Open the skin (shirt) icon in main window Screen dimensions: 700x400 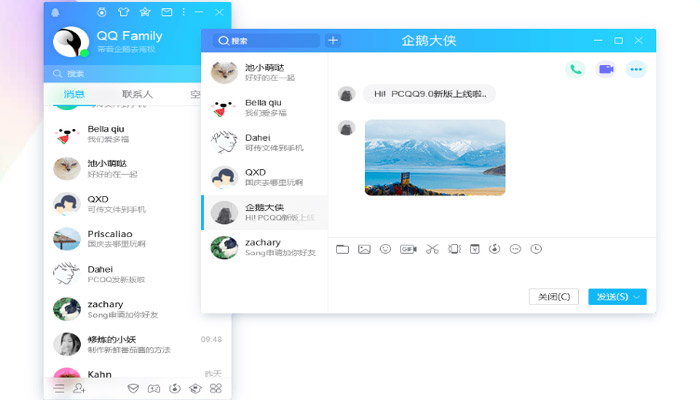124,12
